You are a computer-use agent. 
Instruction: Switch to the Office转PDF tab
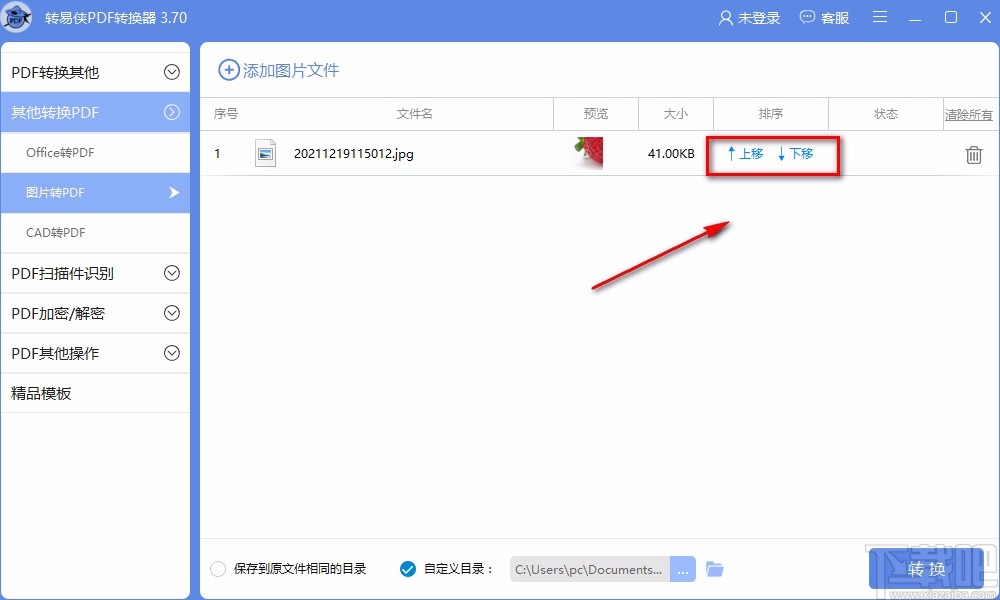click(95, 152)
